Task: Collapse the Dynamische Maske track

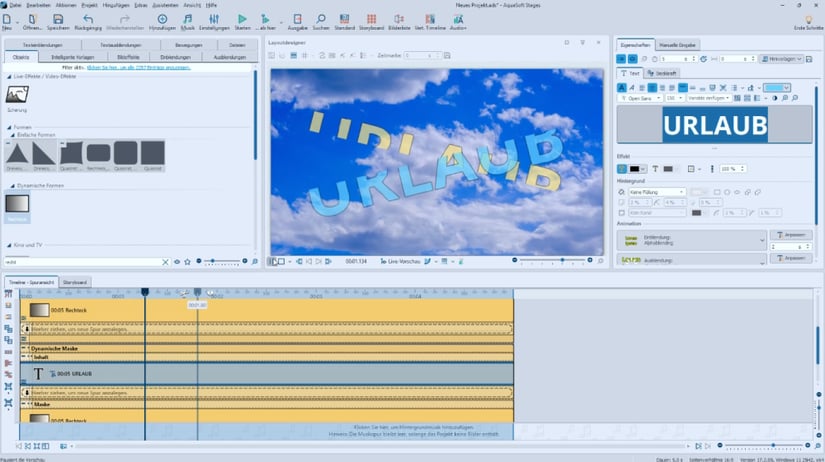Action: pos(23,349)
